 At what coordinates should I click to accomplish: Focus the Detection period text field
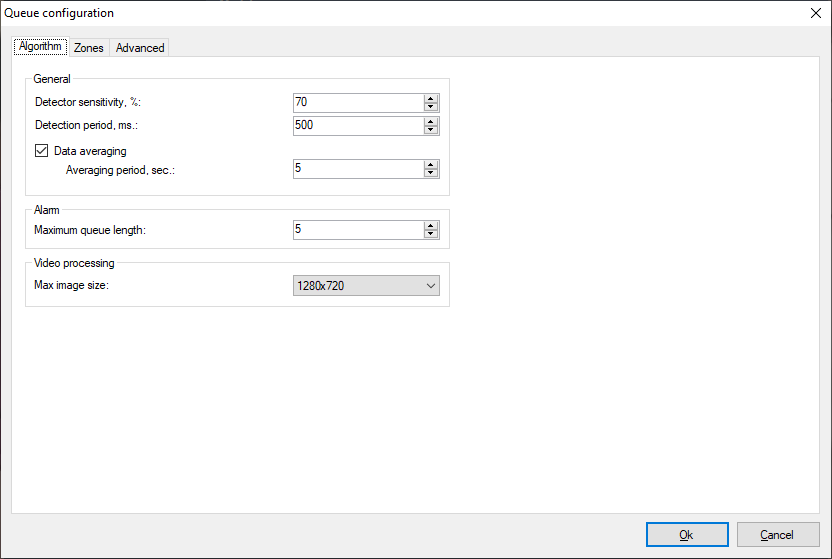356,126
